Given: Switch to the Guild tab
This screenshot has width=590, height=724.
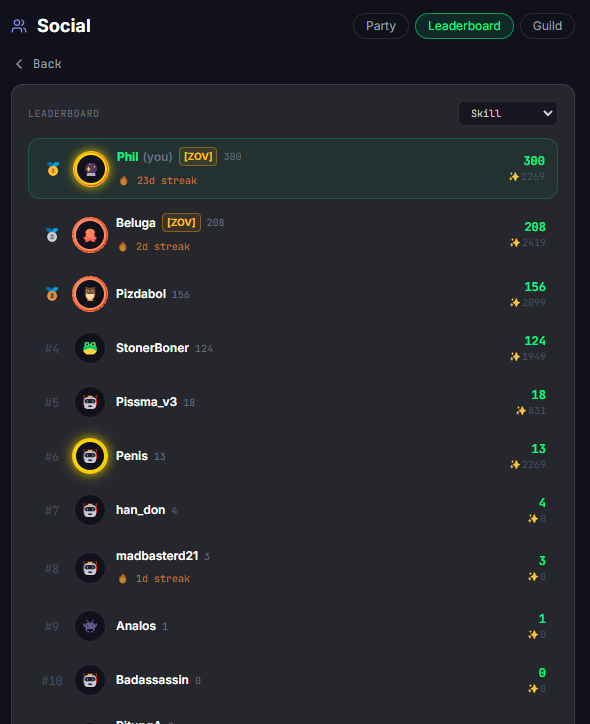Looking at the screenshot, I should click(547, 26).
